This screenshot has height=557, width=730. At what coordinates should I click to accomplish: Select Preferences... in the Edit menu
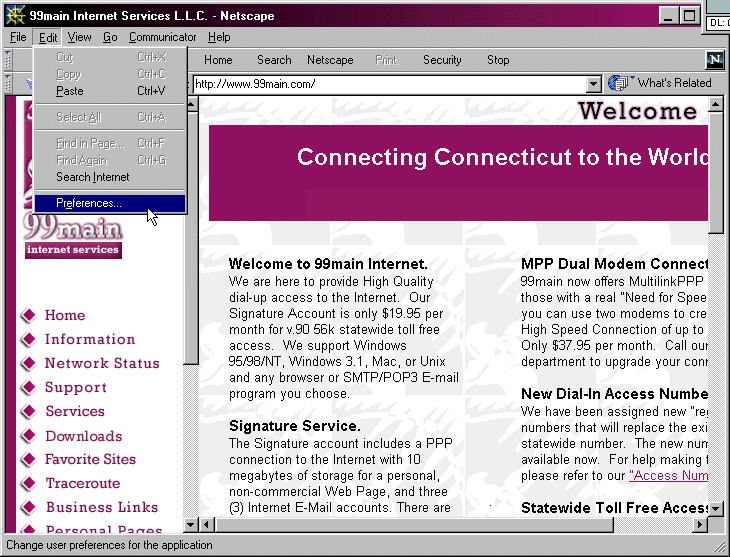pos(110,203)
